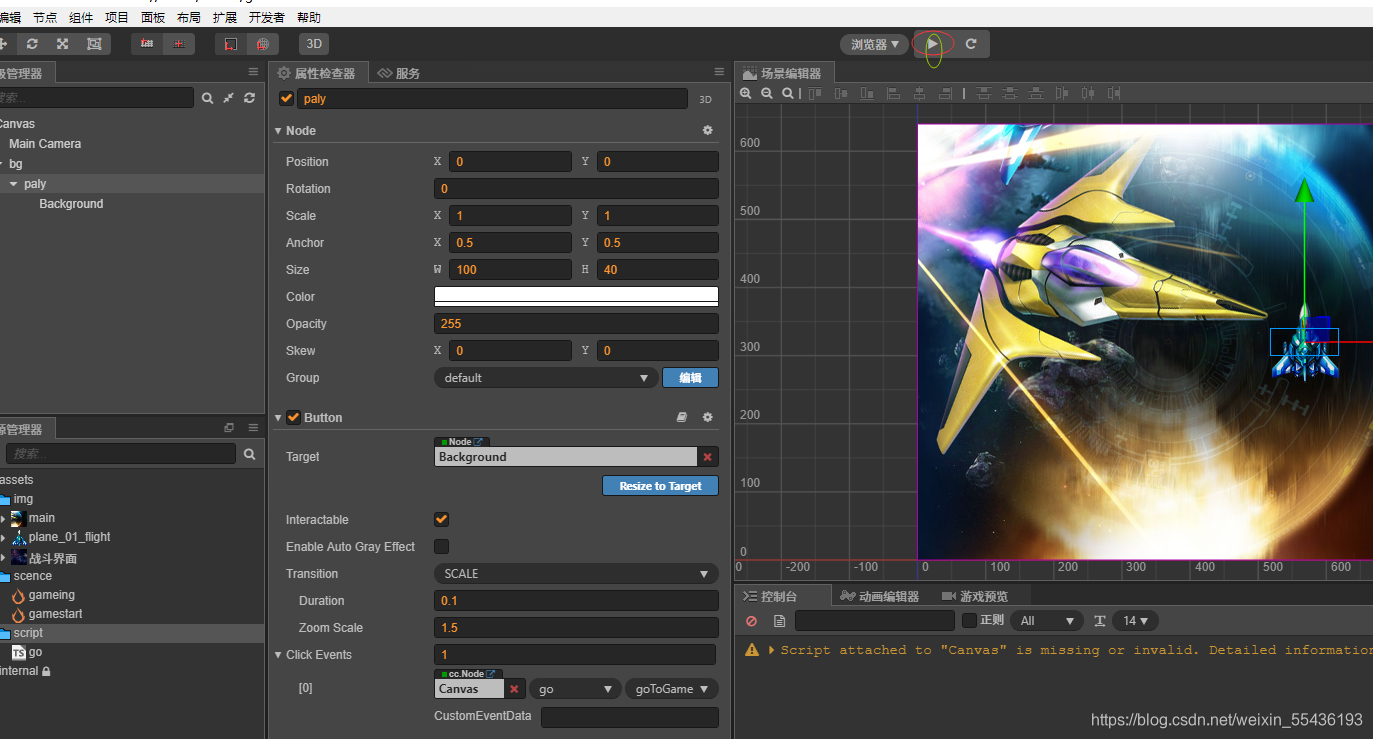The width and height of the screenshot is (1373, 739).
Task: Open the 浏览器 preview platform dropdown
Action: (x=874, y=44)
